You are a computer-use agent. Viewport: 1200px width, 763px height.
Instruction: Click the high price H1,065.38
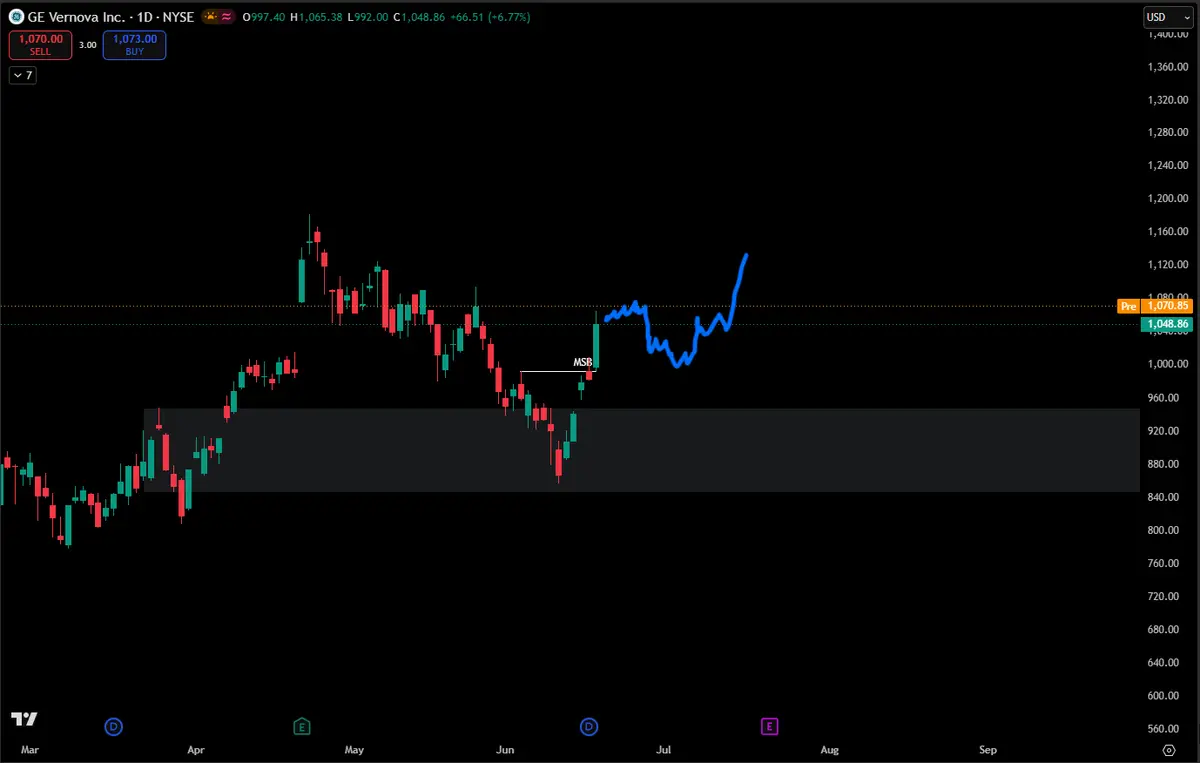tap(316, 17)
